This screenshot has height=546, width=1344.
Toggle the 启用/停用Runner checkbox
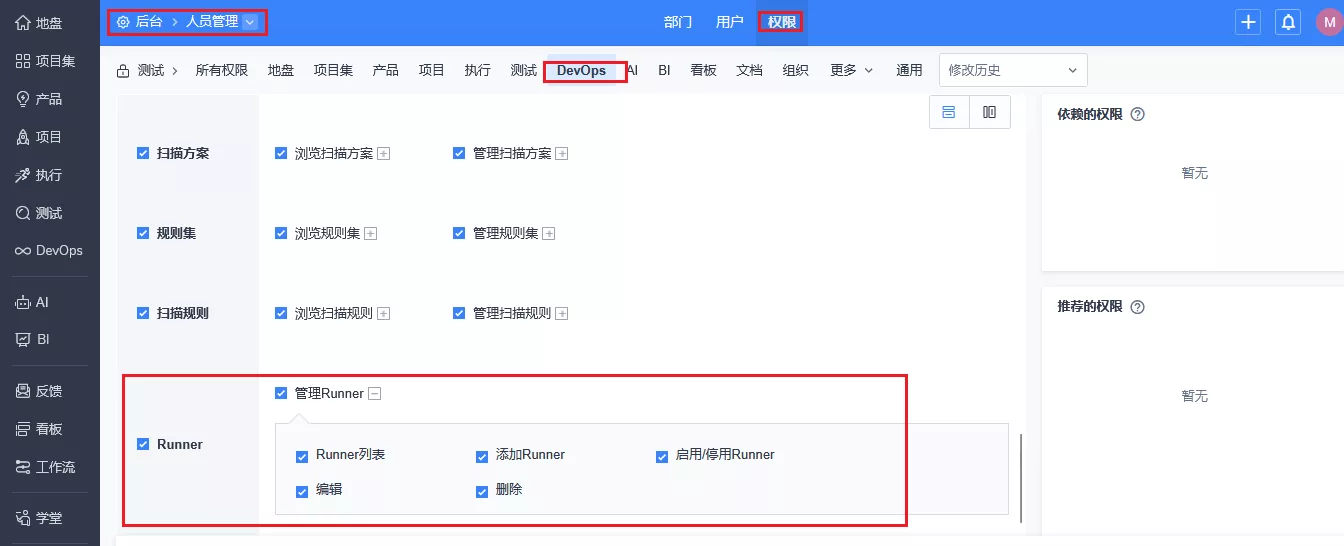pyautogui.click(x=662, y=456)
